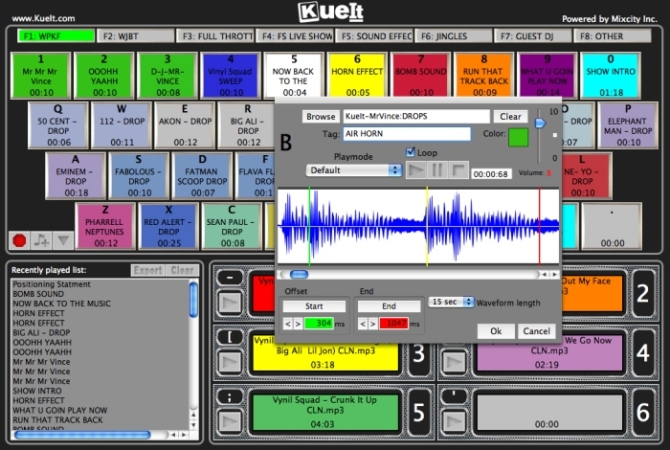
Task: Click the red record button
Action: (19, 241)
